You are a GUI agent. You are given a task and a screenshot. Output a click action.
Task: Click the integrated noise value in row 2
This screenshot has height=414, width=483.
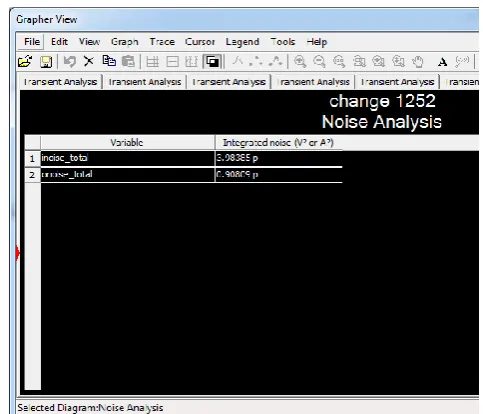[x=279, y=174]
